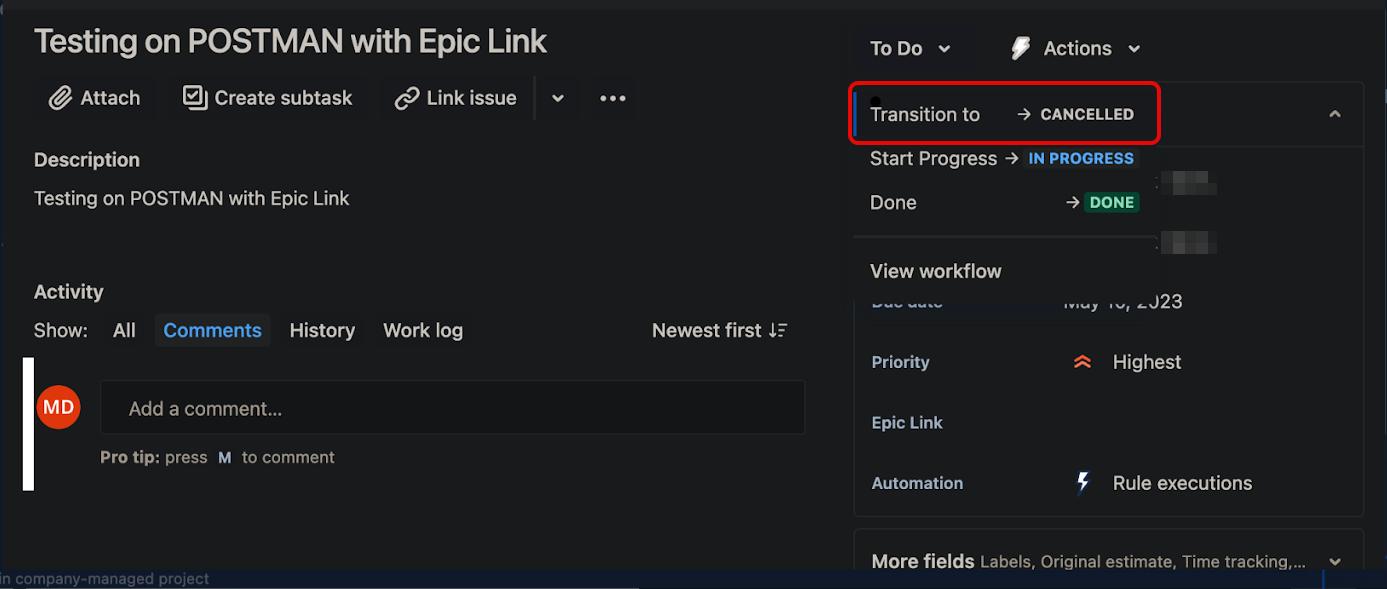Screen dimensions: 1387x589
Task: Click the Activity heading
Action: point(69,292)
